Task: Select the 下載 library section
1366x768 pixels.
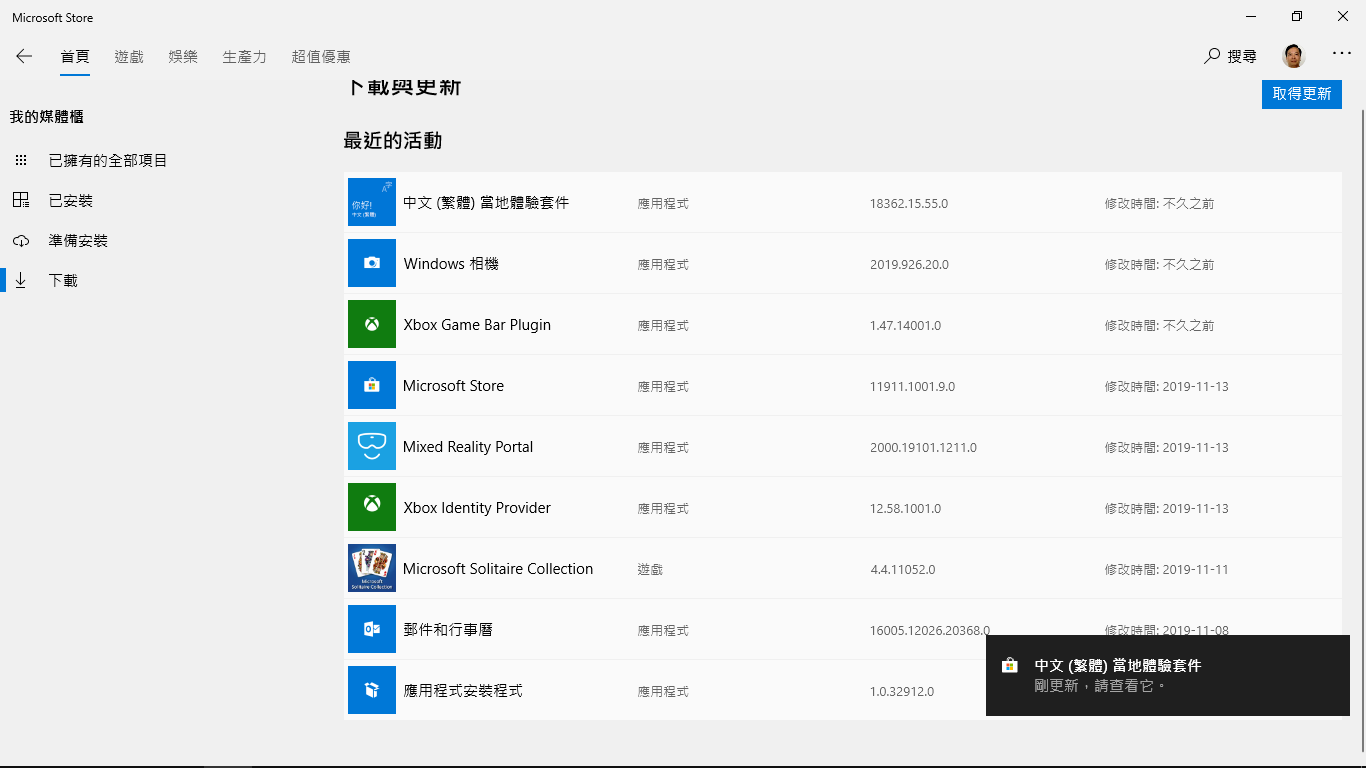Action: tap(63, 281)
